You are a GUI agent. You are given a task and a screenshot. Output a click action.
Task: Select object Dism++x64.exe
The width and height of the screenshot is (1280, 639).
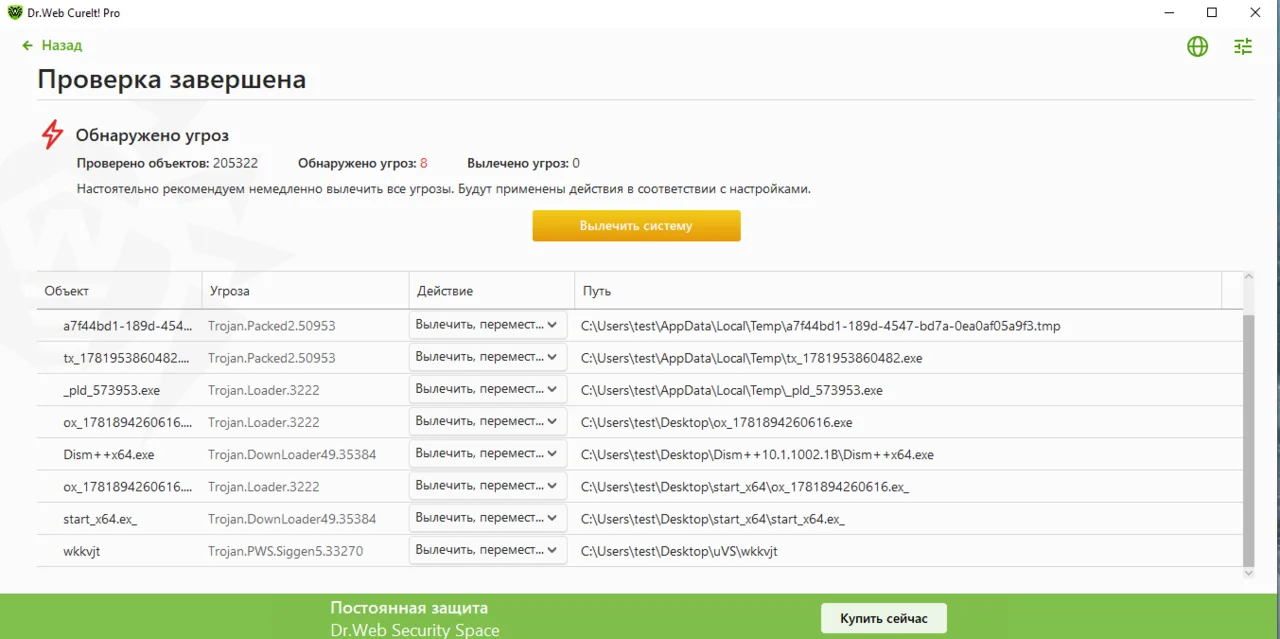click(109, 454)
